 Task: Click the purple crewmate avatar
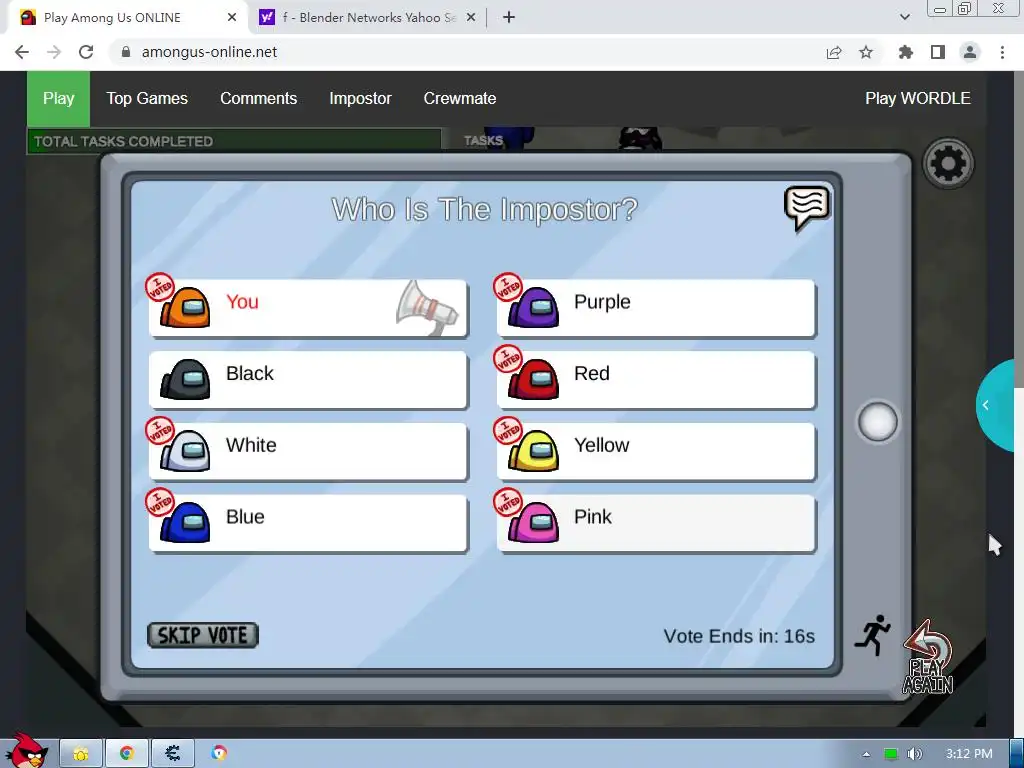pos(534,307)
